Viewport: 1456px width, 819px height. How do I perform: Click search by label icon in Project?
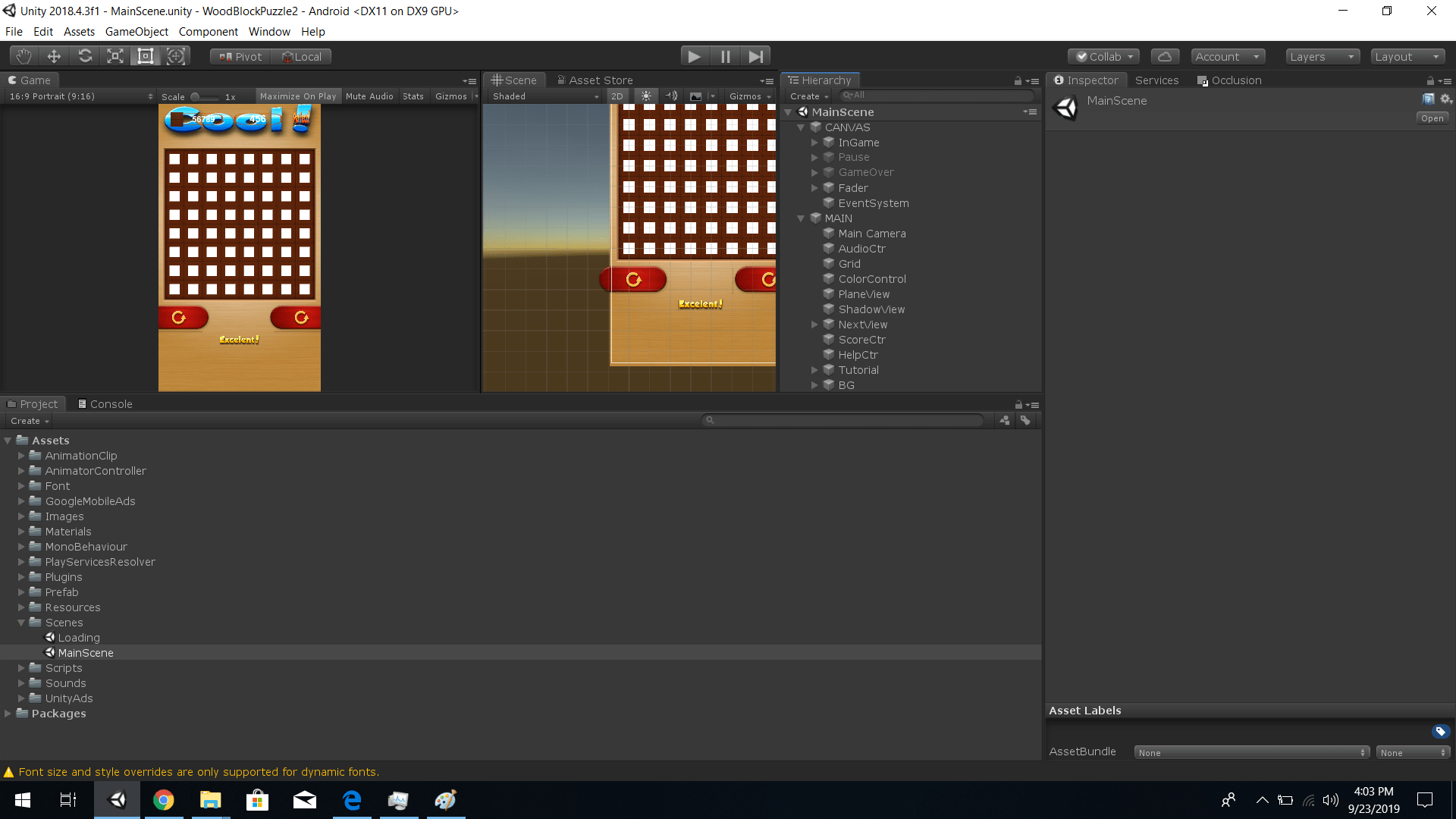(x=1025, y=420)
